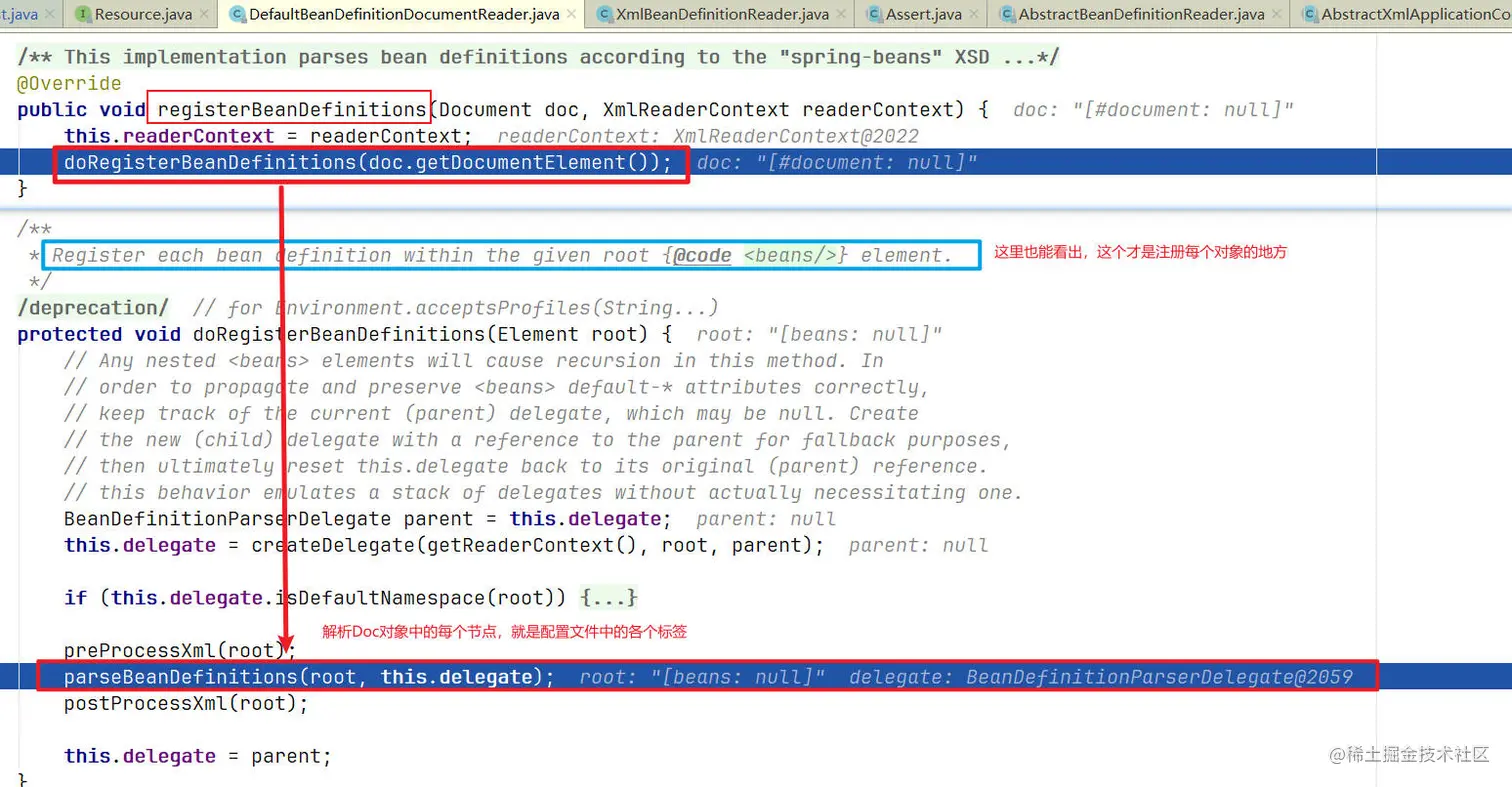Image resolution: width=1512 pixels, height=787 pixels.
Task: Click the class icon on DefaultBeanDefinitionDocumentReader.java tab
Action: pos(236,15)
